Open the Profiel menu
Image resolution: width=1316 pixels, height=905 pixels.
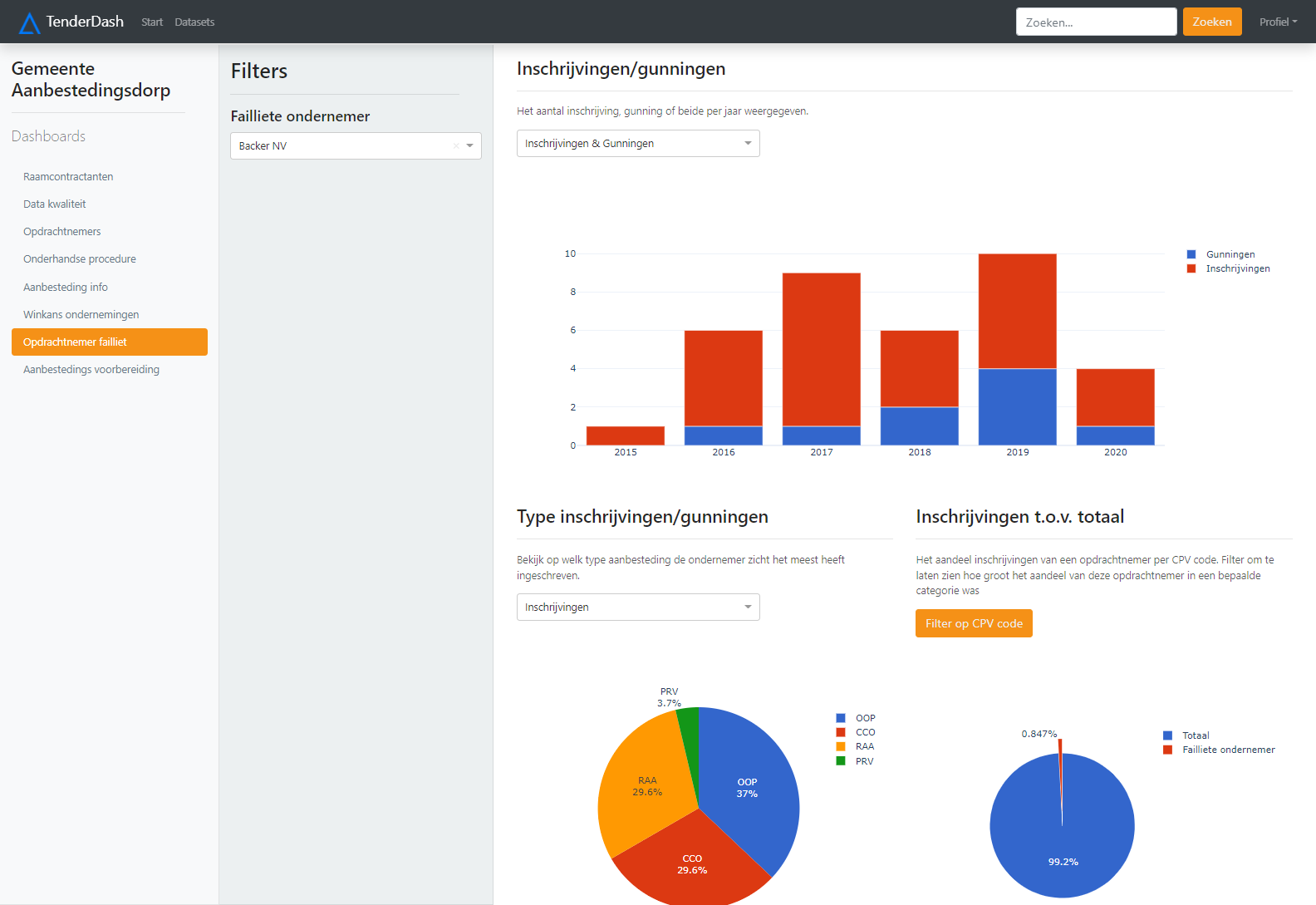click(x=1277, y=22)
